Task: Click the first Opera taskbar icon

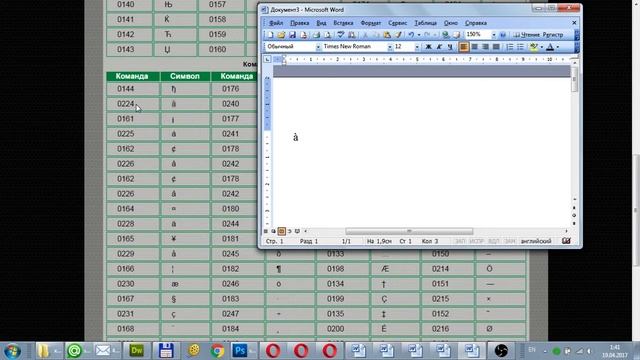Action: point(273,351)
